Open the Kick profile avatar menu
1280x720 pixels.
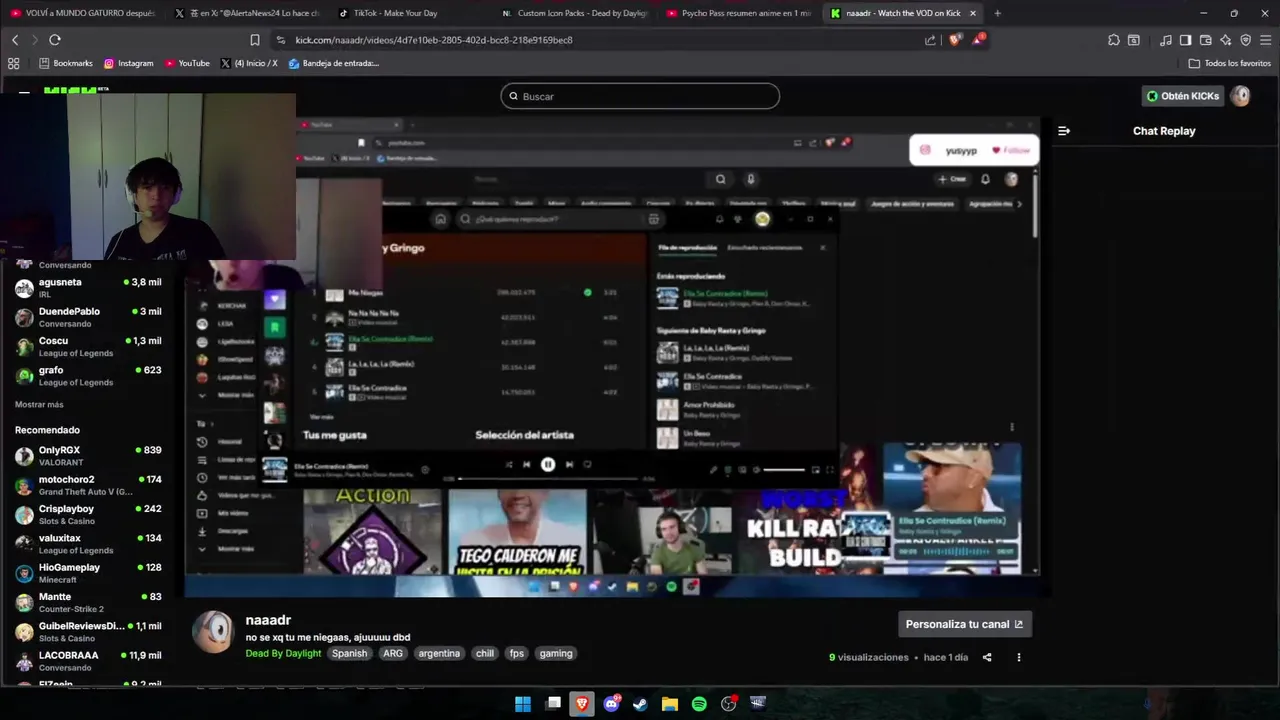[x=1240, y=96]
